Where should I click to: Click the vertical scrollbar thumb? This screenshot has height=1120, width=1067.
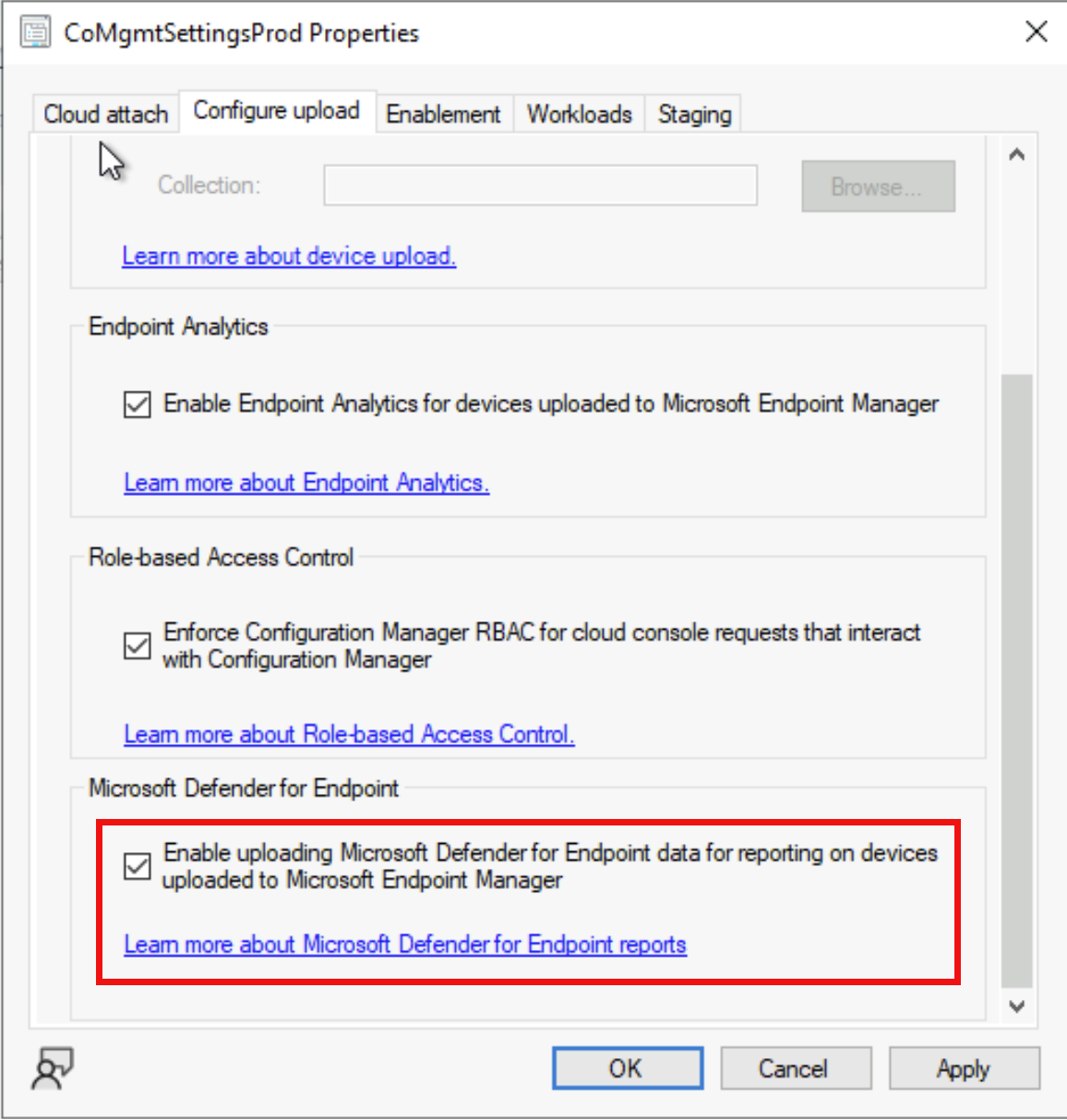tap(1016, 679)
